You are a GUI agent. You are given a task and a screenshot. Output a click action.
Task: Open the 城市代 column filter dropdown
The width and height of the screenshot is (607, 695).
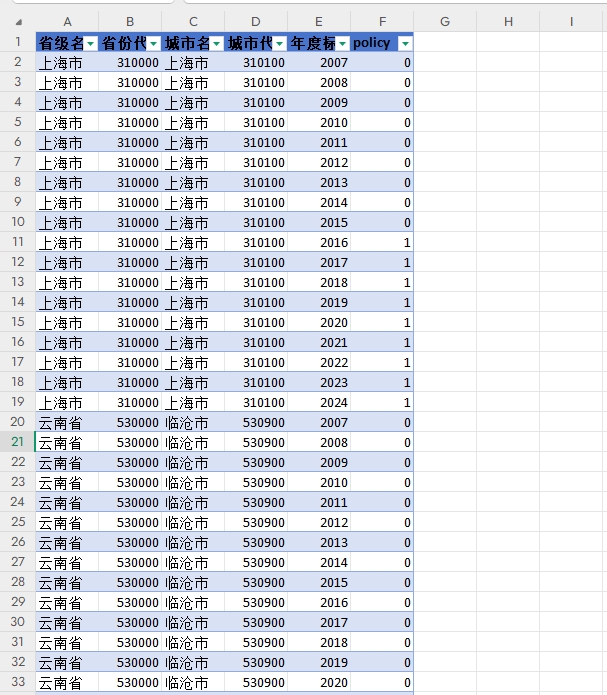[279, 43]
